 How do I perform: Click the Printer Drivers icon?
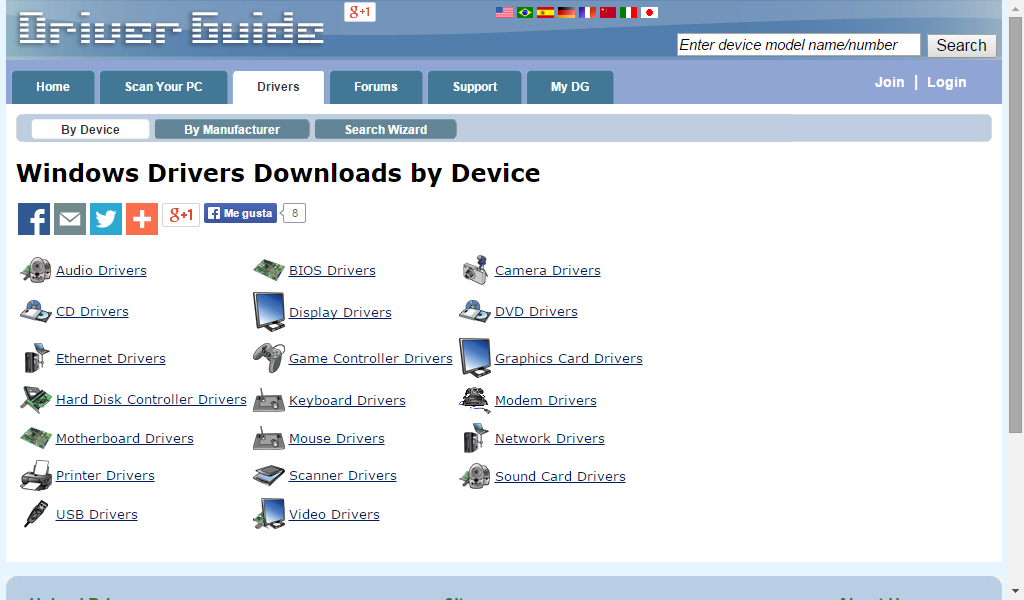click(x=36, y=475)
